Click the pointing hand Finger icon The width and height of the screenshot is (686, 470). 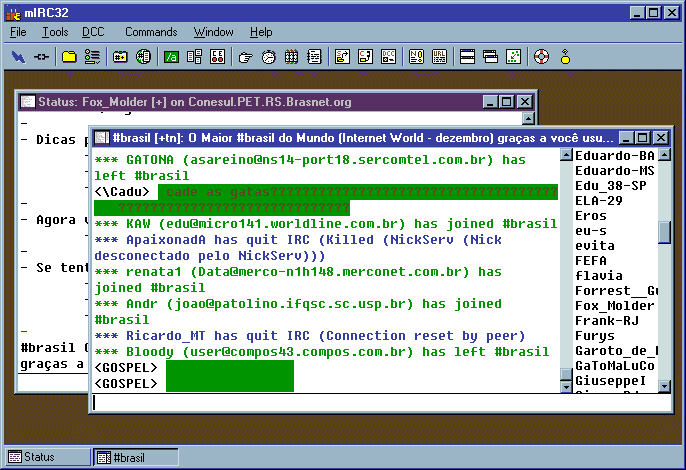245,57
